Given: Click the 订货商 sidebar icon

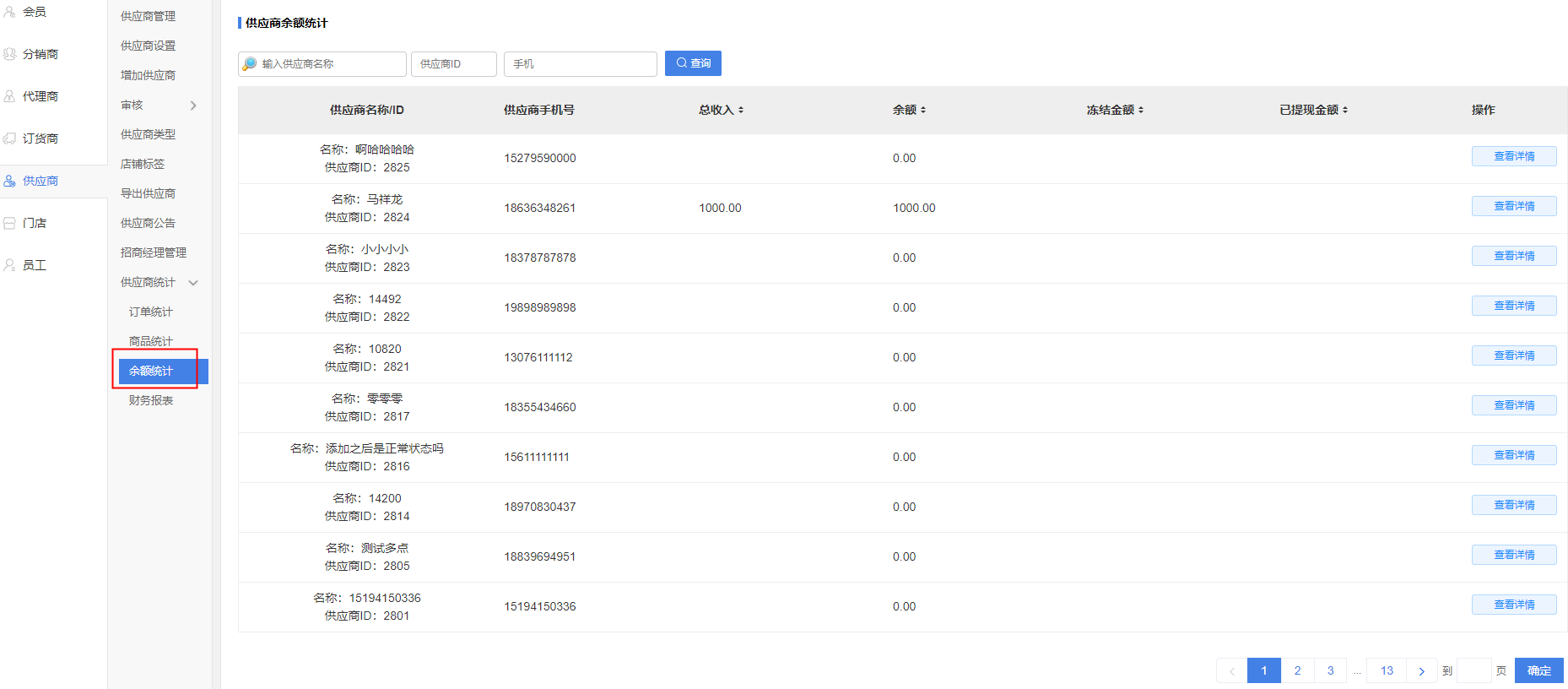Looking at the screenshot, I should tap(10, 138).
